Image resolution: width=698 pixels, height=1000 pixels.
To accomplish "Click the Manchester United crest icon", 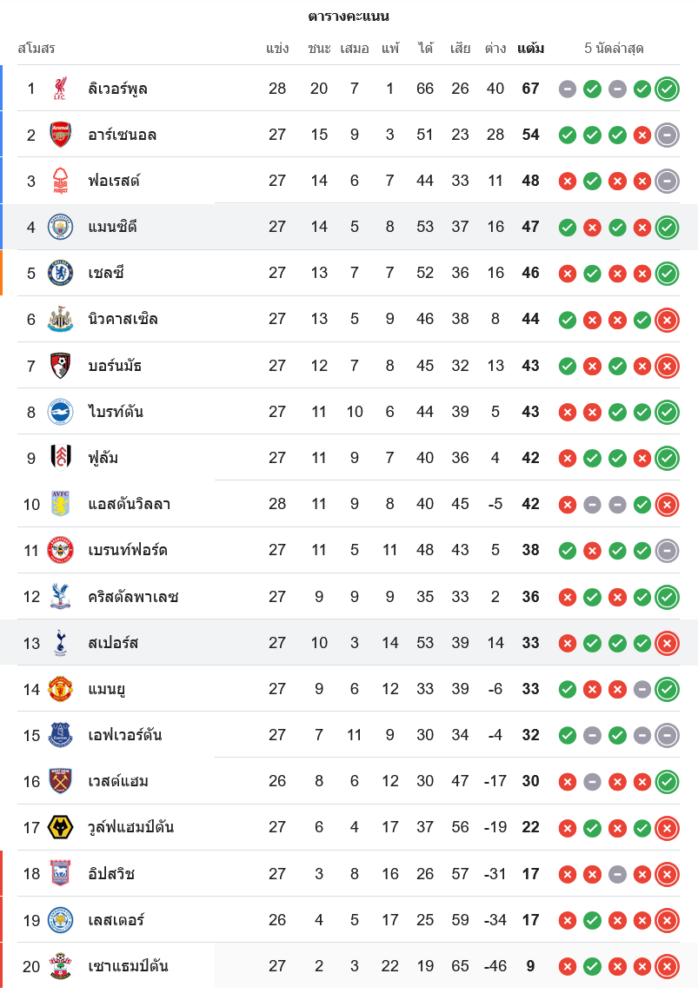I will (60, 689).
